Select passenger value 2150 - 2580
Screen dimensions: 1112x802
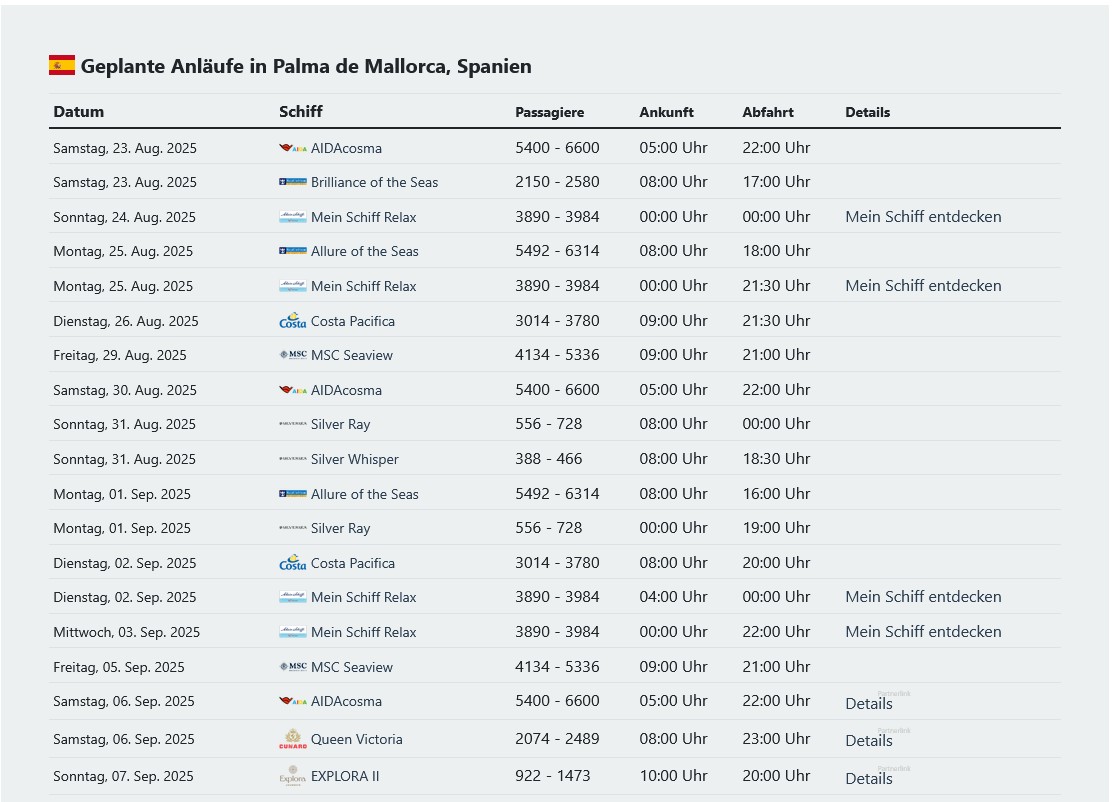[x=557, y=182]
